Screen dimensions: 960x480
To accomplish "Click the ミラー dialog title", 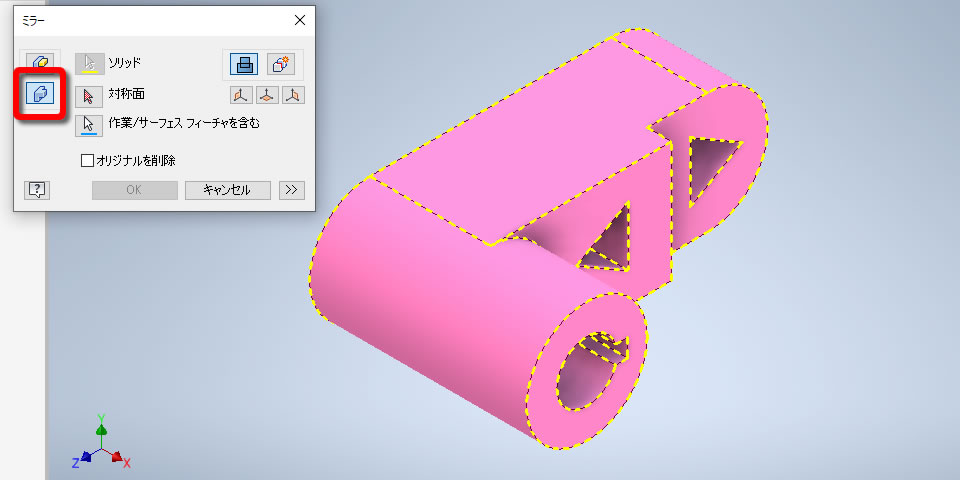I will pyautogui.click(x=34, y=21).
